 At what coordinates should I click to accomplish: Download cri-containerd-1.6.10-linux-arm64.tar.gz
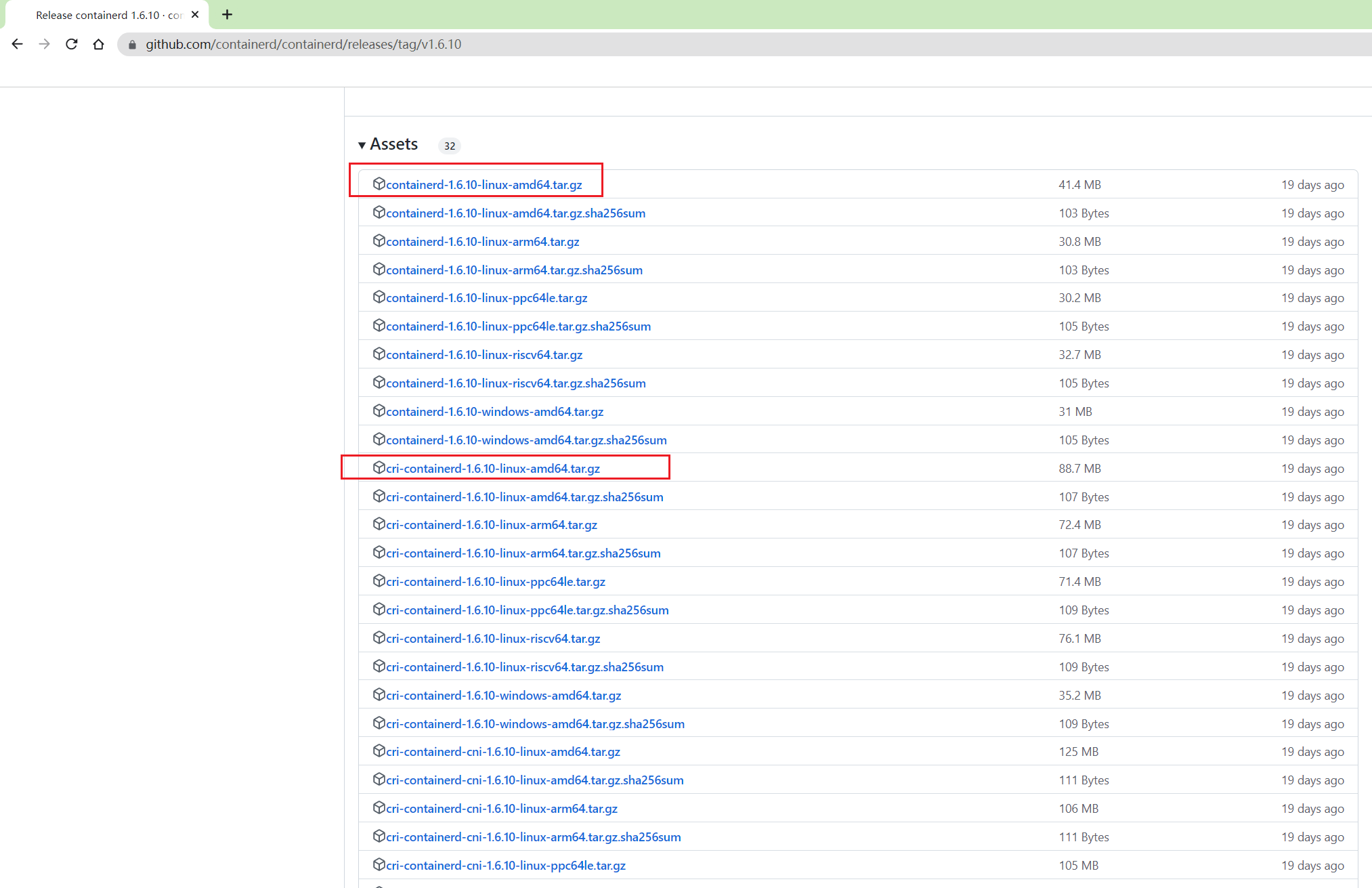(x=492, y=525)
